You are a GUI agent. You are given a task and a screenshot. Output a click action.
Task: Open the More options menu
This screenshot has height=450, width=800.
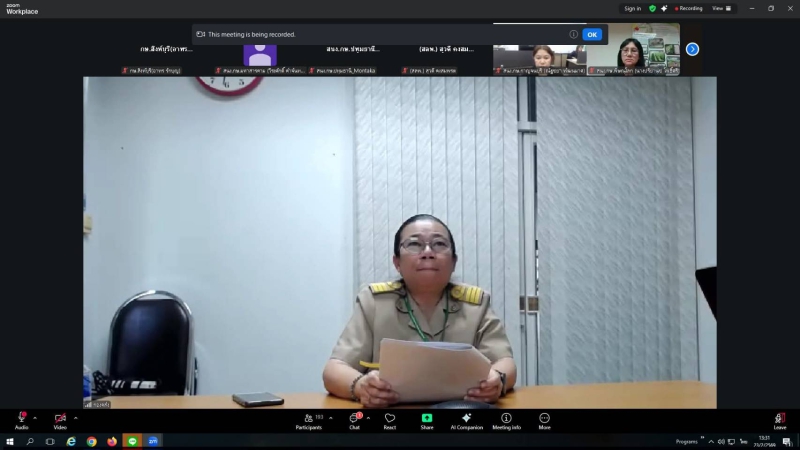pos(544,419)
